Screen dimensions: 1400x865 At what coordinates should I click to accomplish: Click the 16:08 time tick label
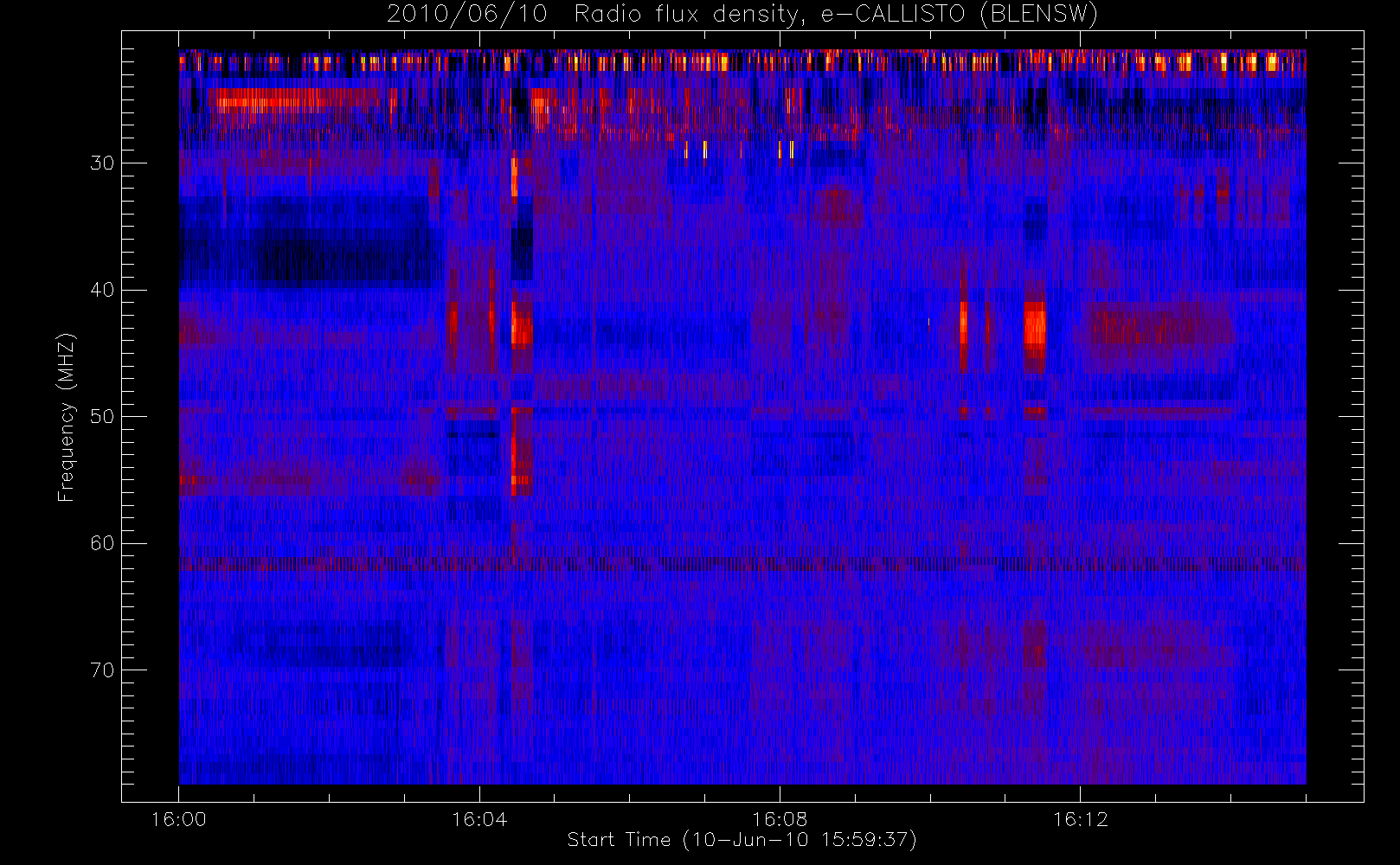(x=780, y=819)
